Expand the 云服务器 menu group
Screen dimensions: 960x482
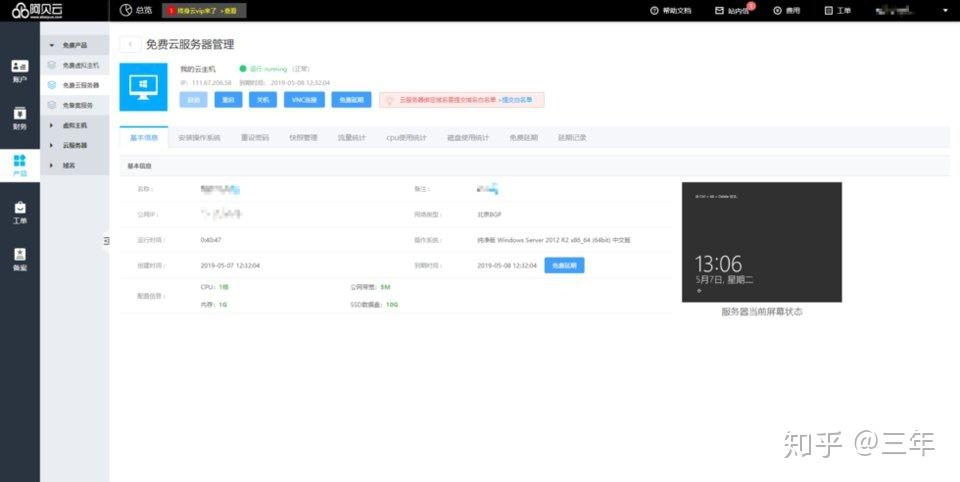[x=52, y=145]
